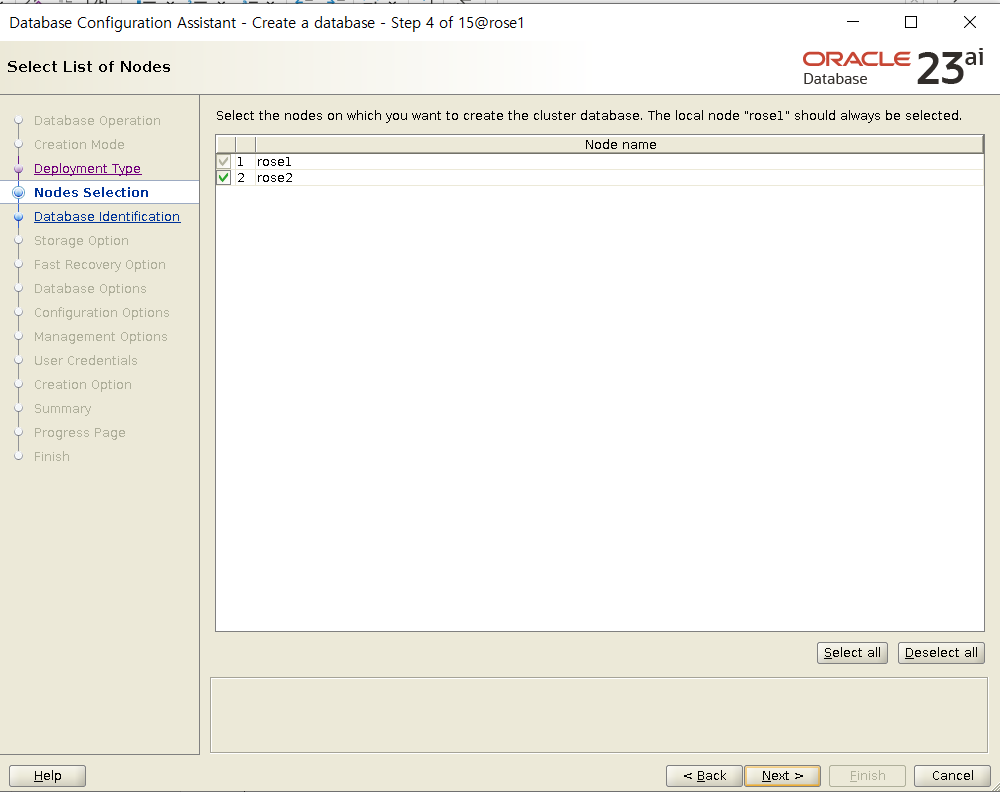Click Select all nodes button
This screenshot has width=1000, height=792.
tap(852, 653)
